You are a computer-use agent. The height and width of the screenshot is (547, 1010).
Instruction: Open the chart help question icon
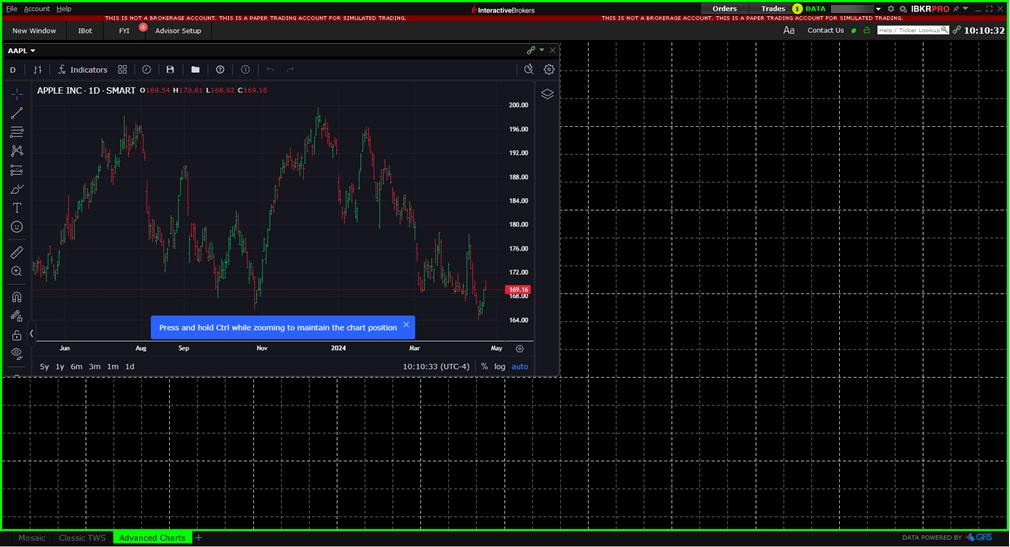click(220, 70)
